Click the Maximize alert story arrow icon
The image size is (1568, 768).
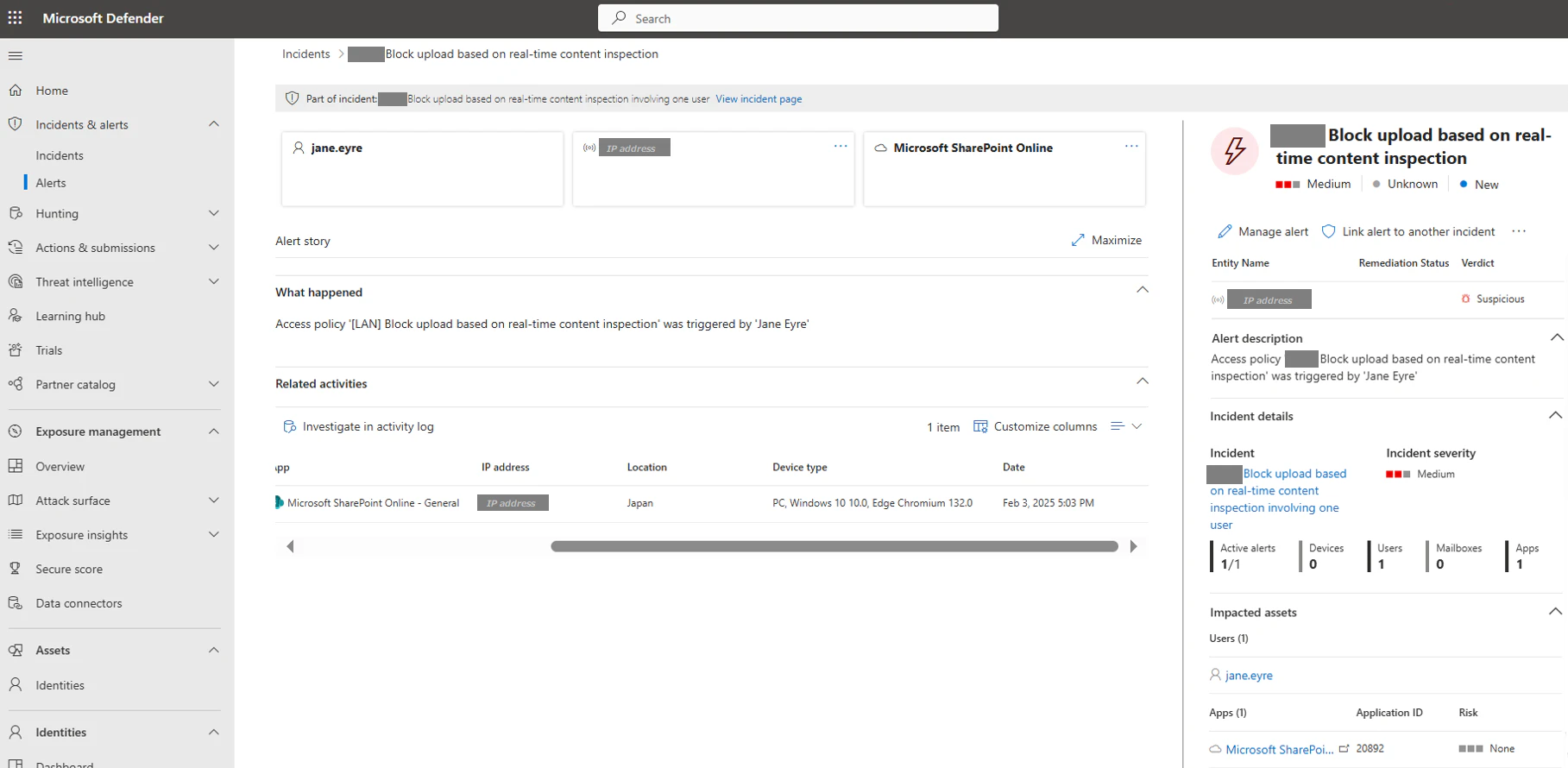(1078, 240)
